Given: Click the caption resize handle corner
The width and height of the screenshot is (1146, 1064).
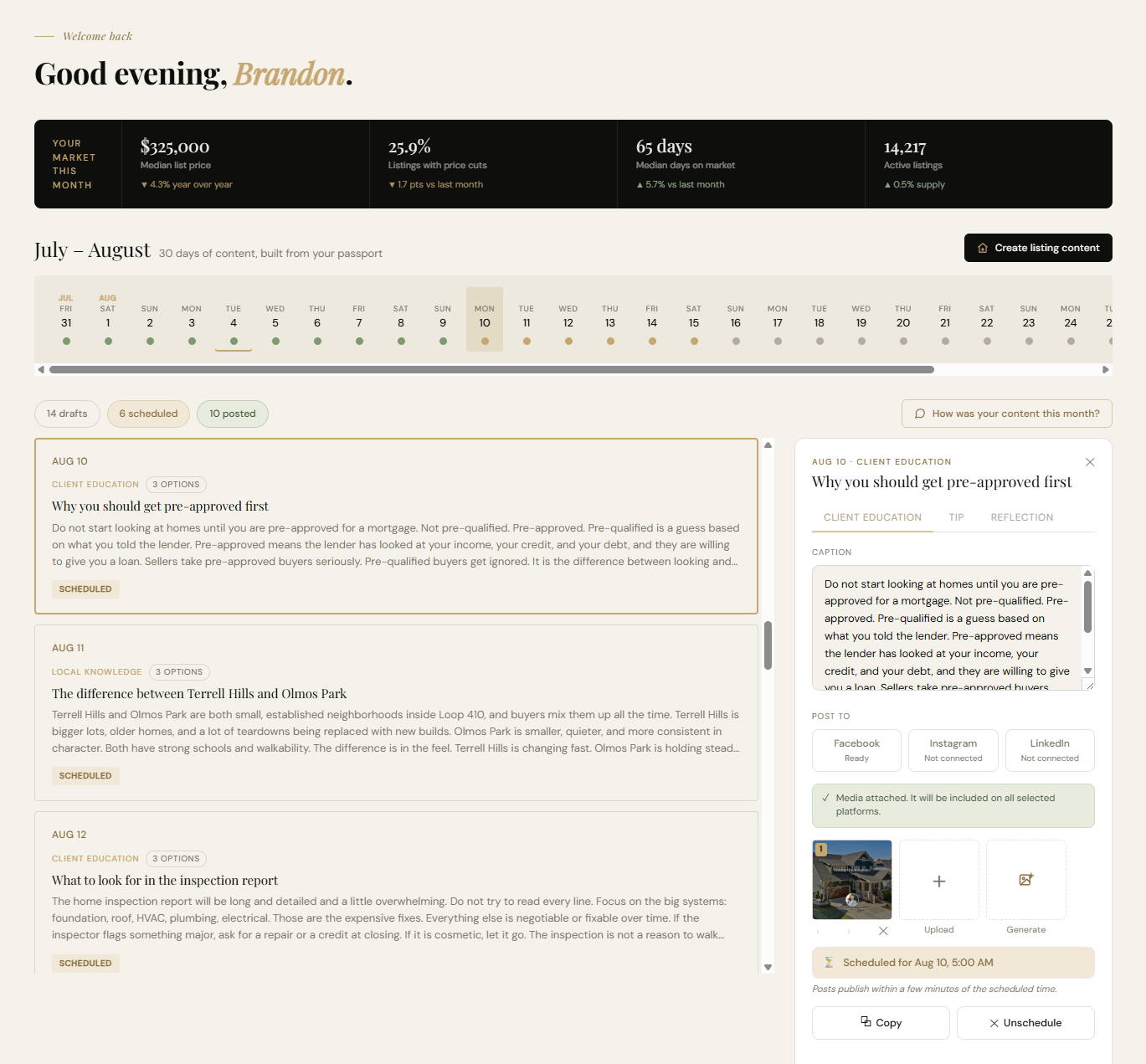Looking at the screenshot, I should [1089, 685].
